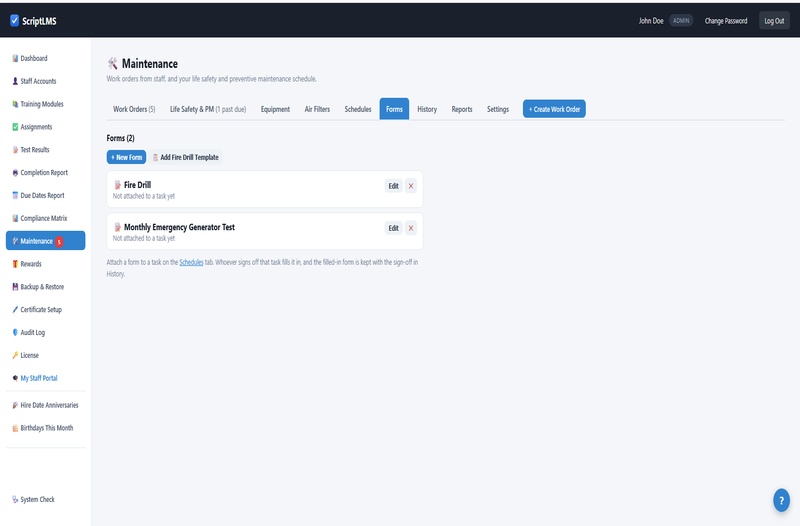Select the Certificate Setup pen icon
The width and height of the screenshot is (800, 526).
[x=15, y=310]
